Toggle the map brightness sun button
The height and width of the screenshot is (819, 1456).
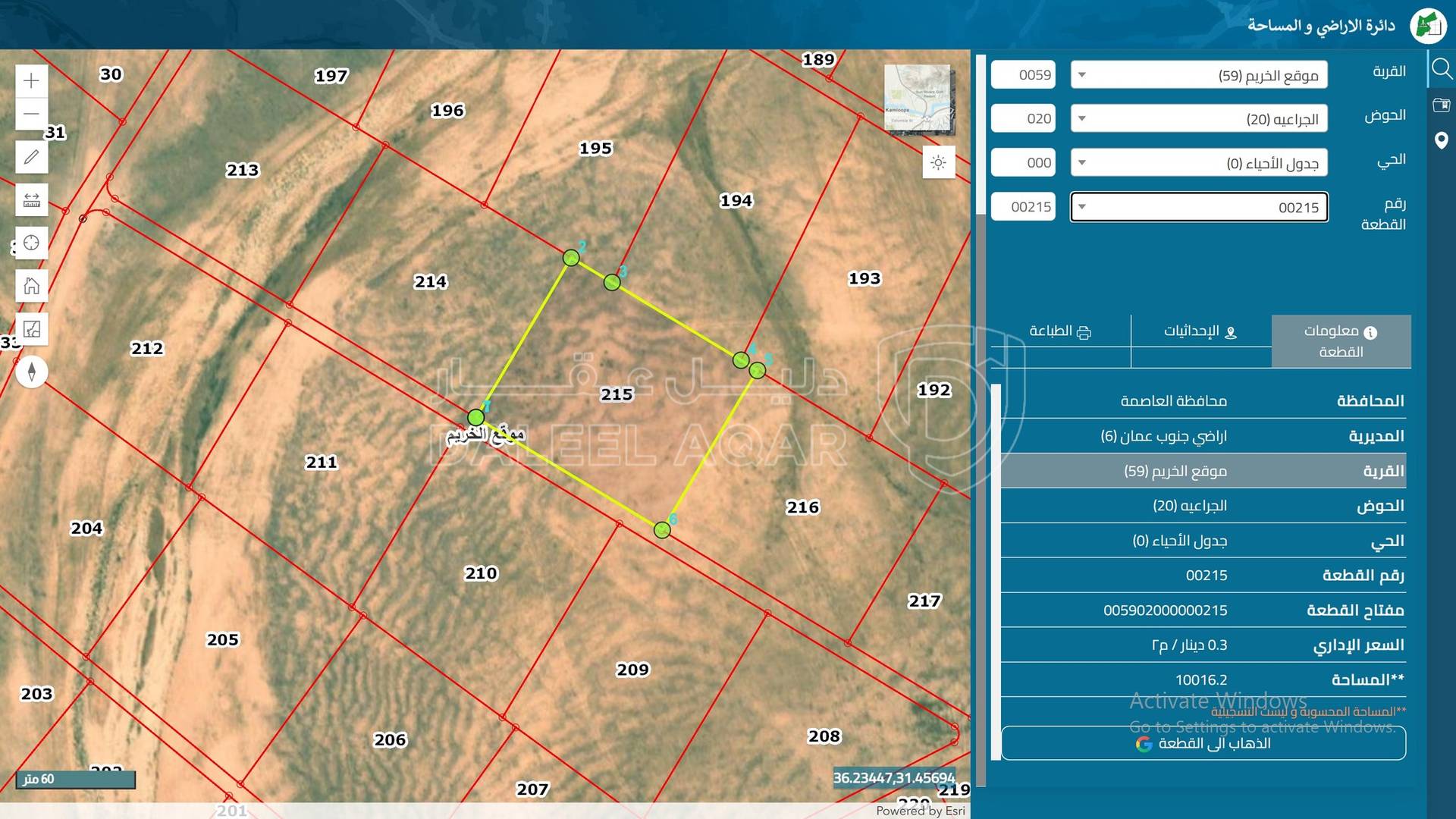tap(938, 163)
